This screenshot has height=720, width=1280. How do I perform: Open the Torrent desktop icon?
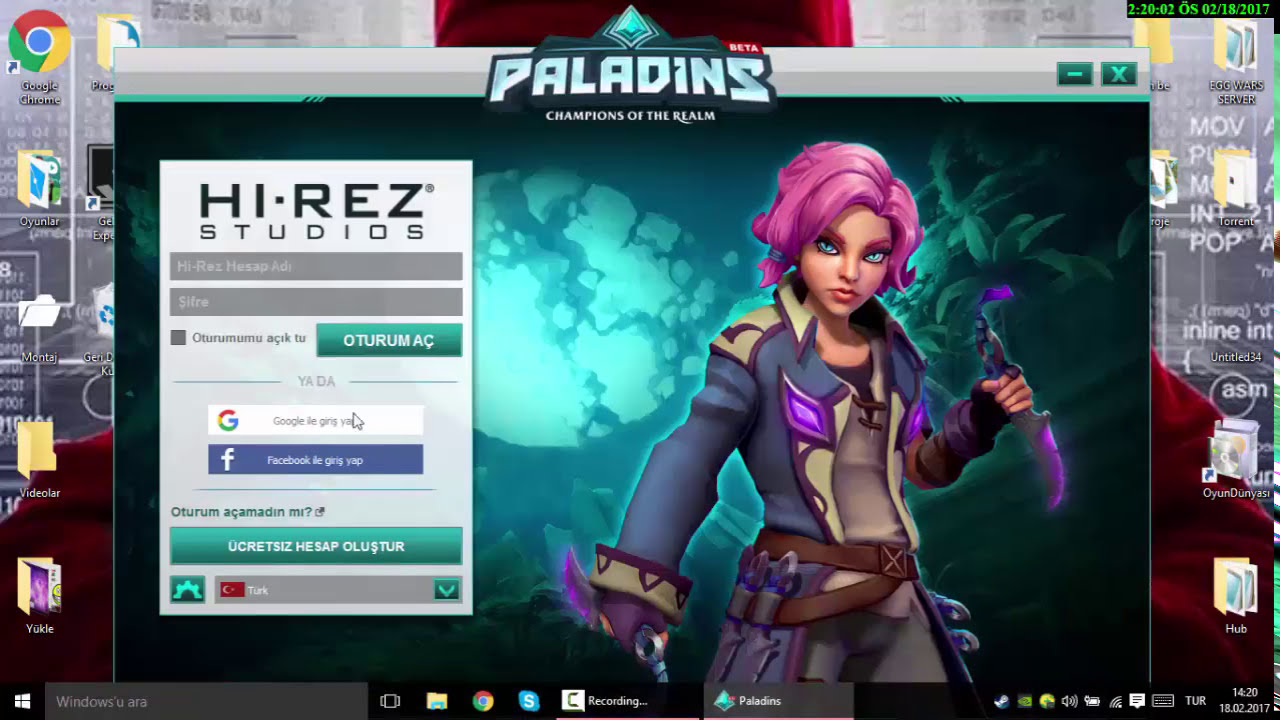point(1236,188)
